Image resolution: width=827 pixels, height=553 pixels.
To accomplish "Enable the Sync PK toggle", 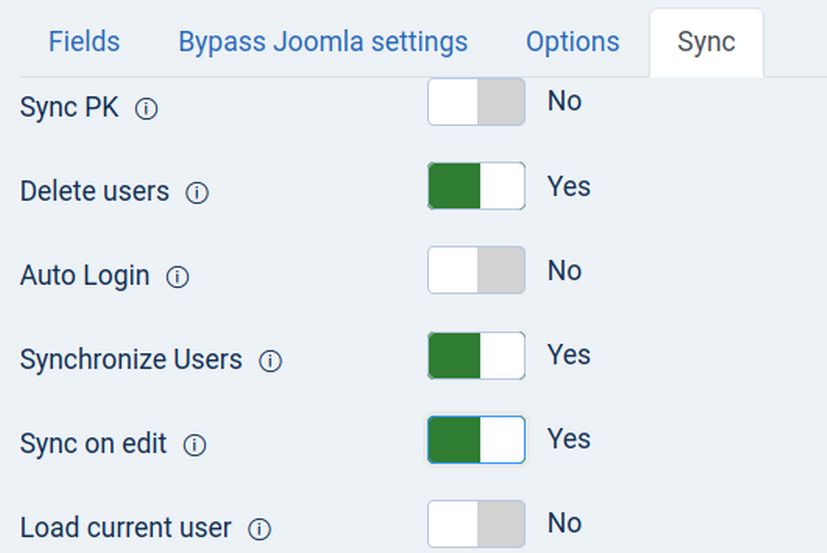I will tap(476, 102).
